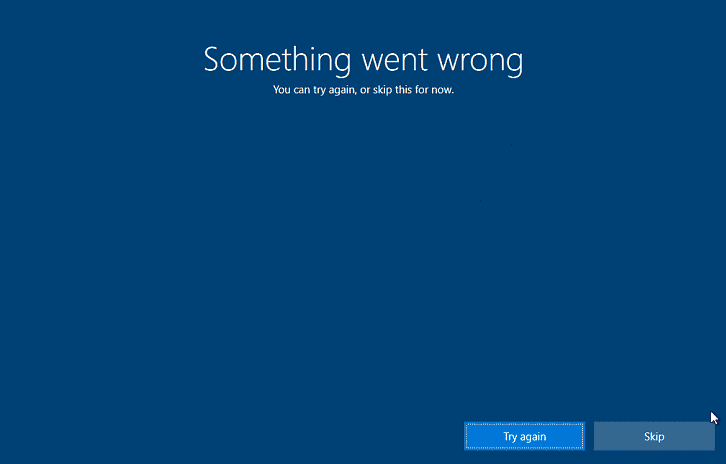
Task: Move past the error with Skip
Action: pos(654,436)
